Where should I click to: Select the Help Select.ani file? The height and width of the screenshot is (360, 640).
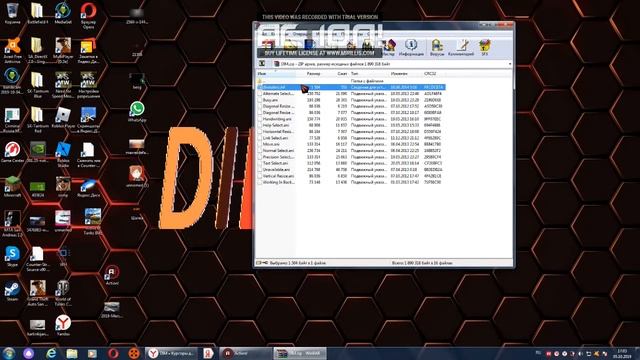(351, 125)
